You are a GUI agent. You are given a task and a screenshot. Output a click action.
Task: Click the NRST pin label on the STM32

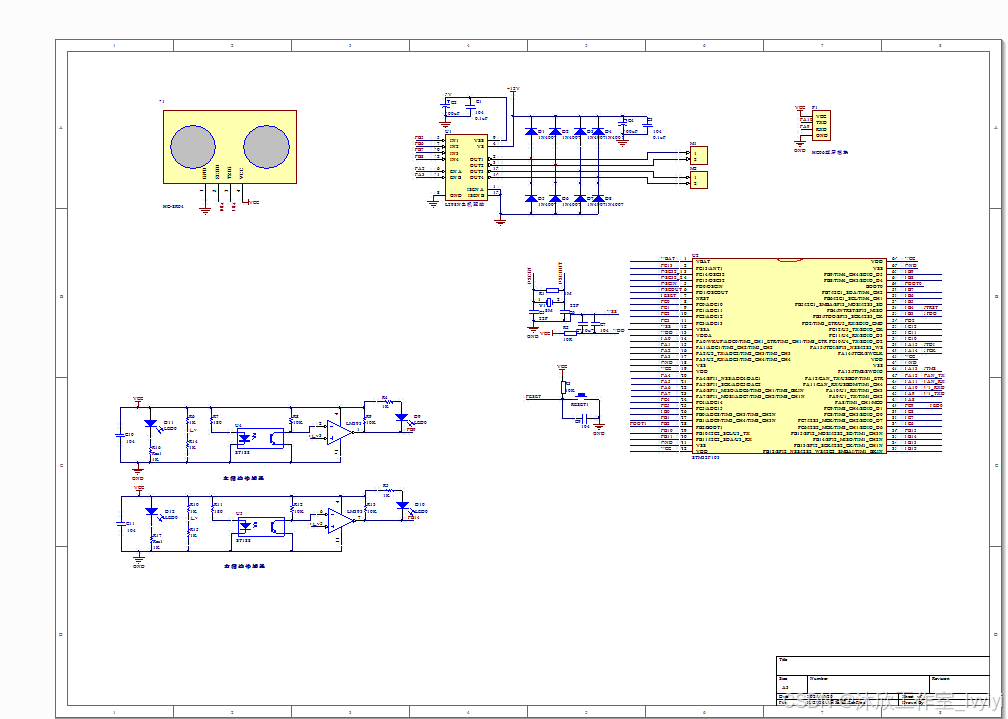click(x=703, y=298)
